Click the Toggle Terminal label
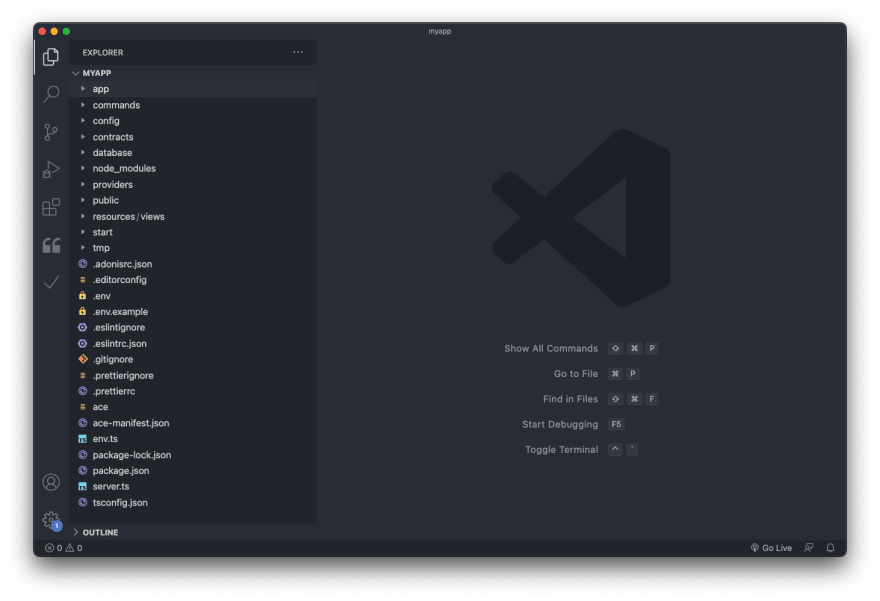Viewport: 880px width, 601px height. (x=561, y=449)
